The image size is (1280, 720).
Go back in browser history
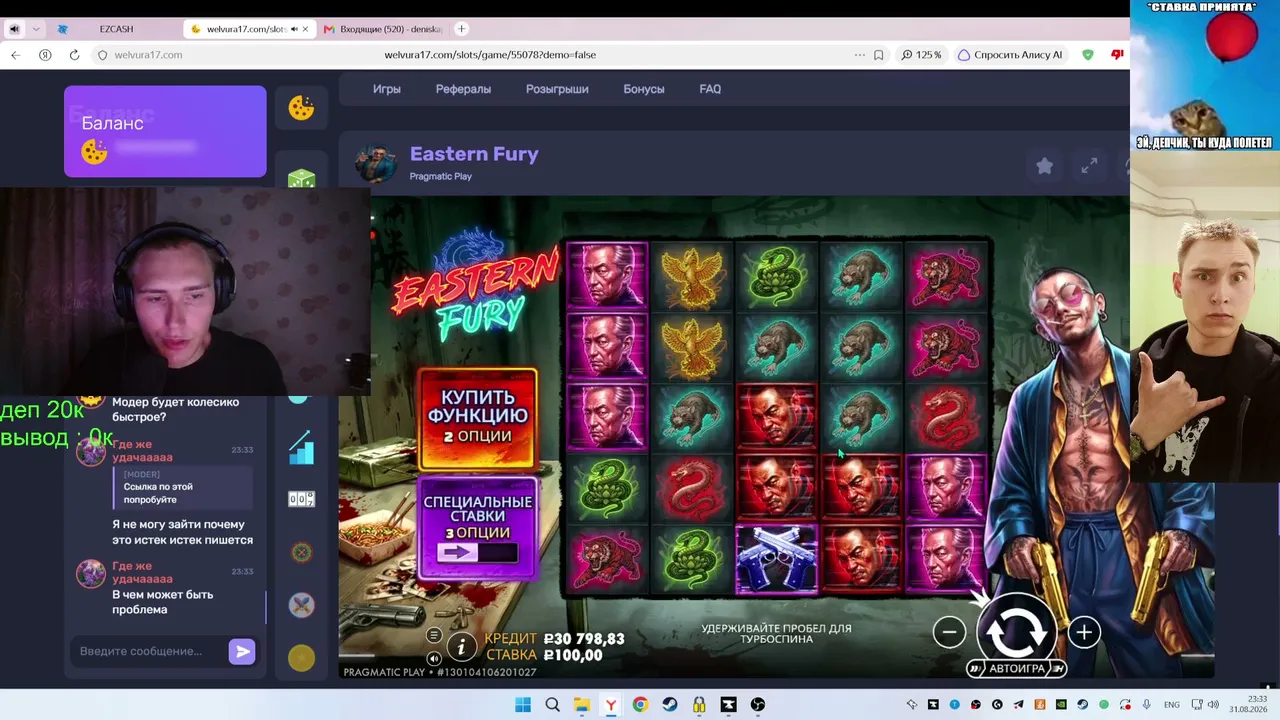click(x=15, y=55)
